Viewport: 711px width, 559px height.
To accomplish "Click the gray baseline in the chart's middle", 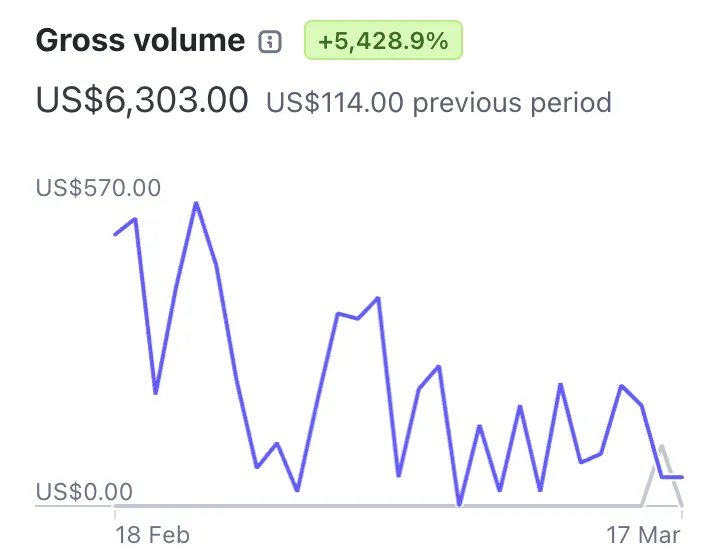I will click(x=380, y=506).
